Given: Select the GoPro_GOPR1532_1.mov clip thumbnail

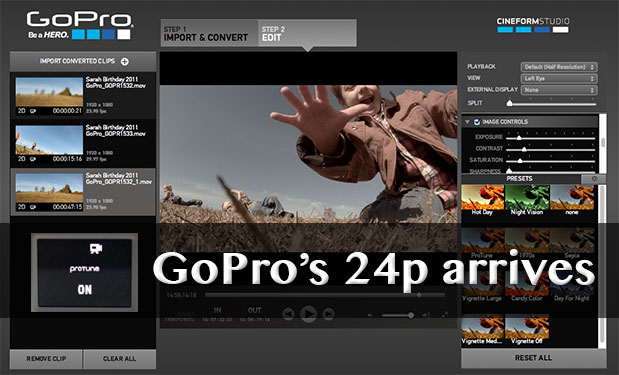Looking at the screenshot, I should (49, 188).
